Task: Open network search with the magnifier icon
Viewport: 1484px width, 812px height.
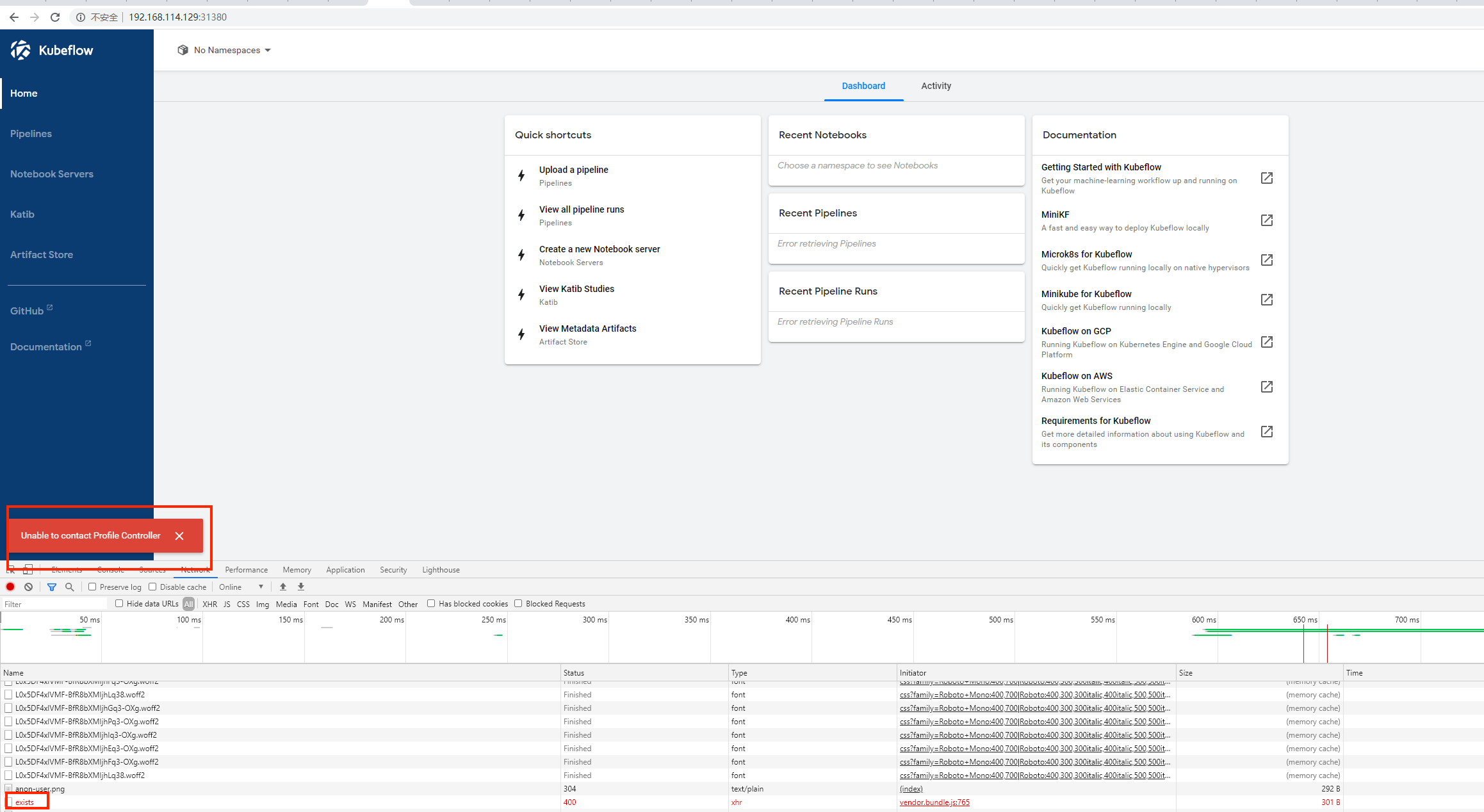Action: pyautogui.click(x=69, y=587)
